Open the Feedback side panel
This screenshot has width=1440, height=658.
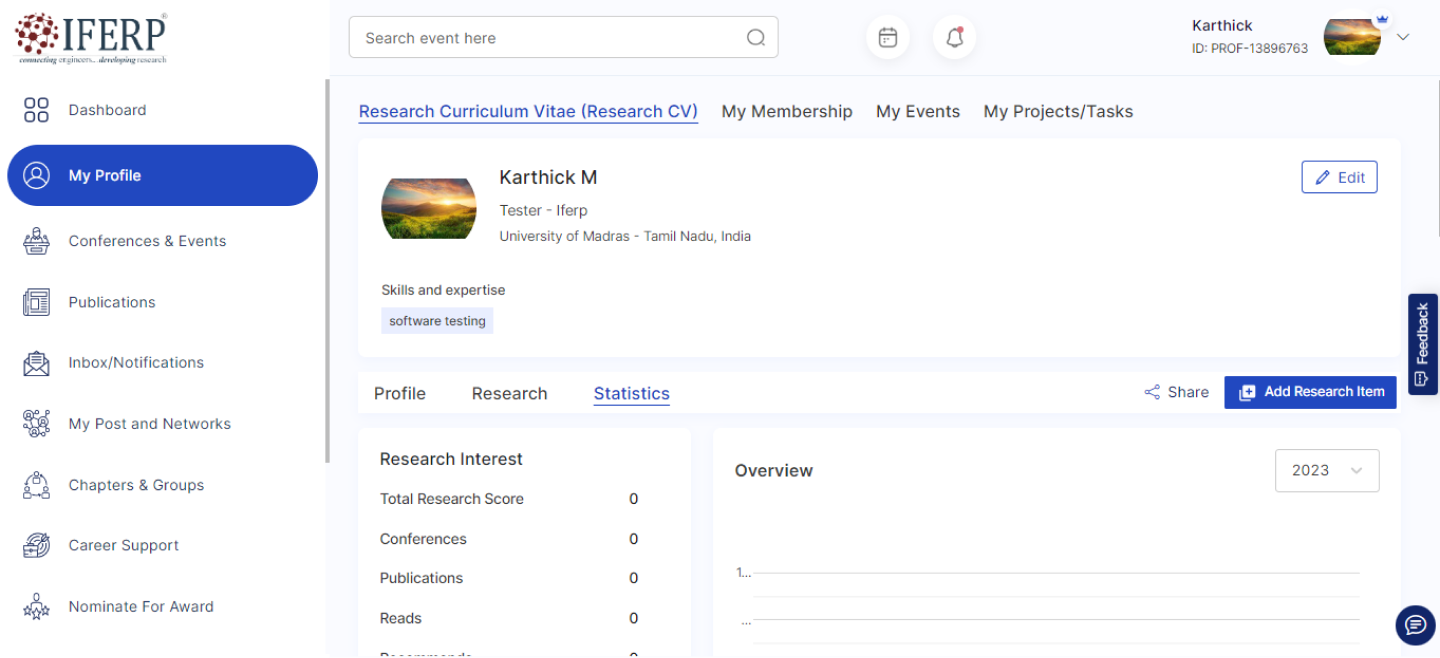[x=1422, y=344]
